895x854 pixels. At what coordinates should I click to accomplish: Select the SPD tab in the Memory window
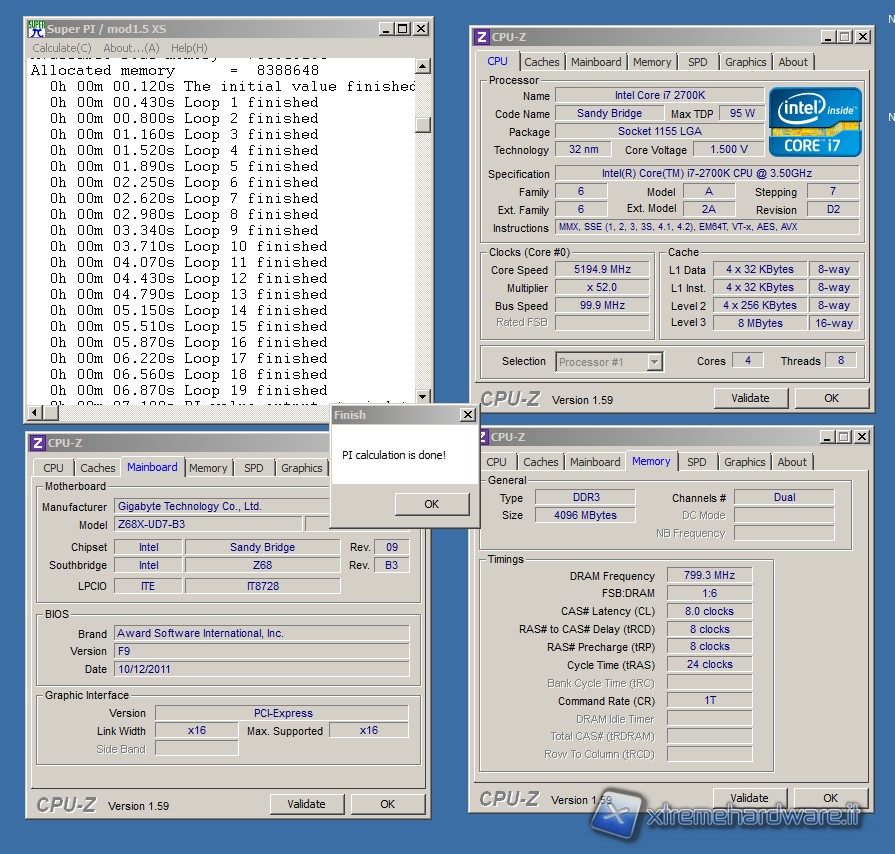click(x=697, y=462)
